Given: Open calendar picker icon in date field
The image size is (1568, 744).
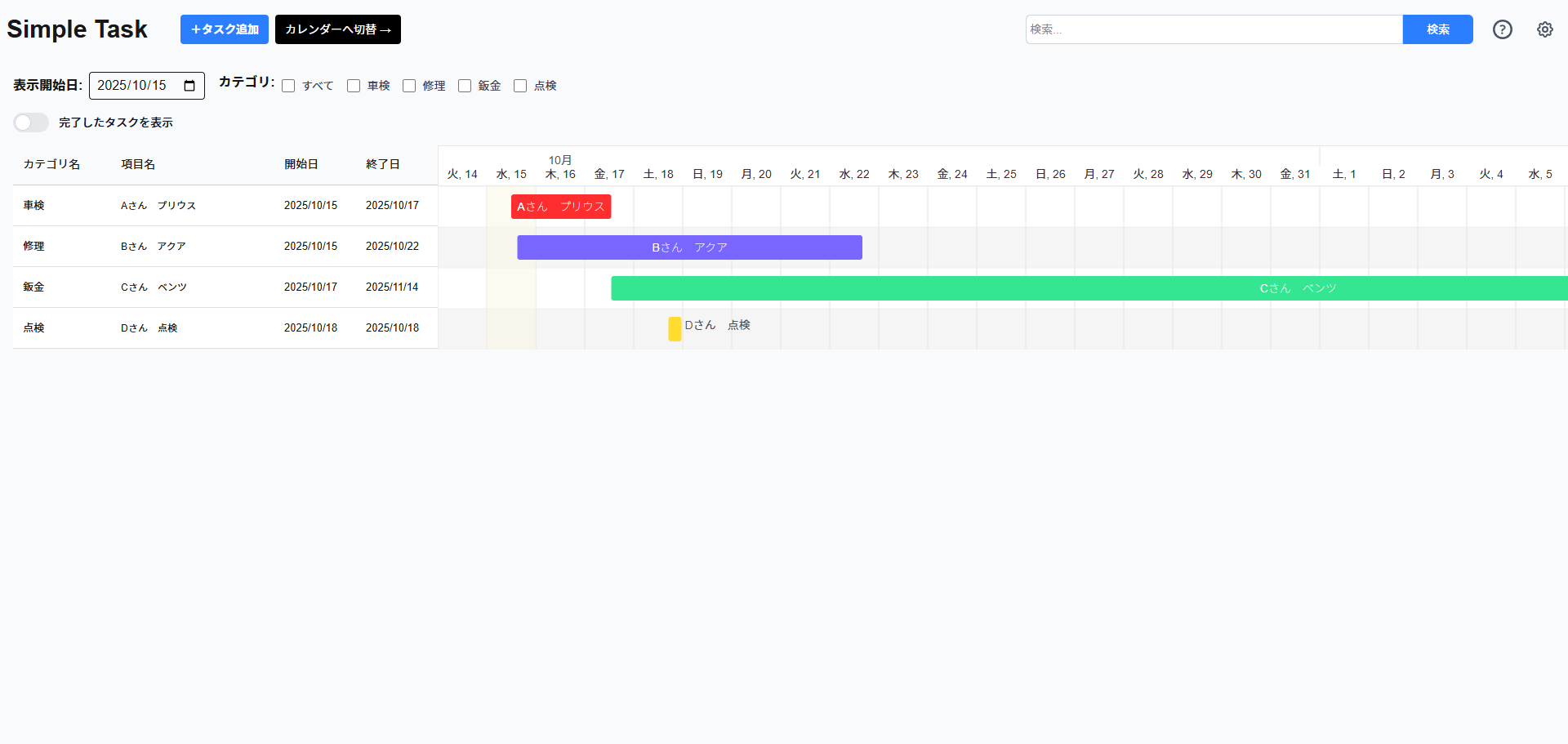Looking at the screenshot, I should pyautogui.click(x=189, y=86).
